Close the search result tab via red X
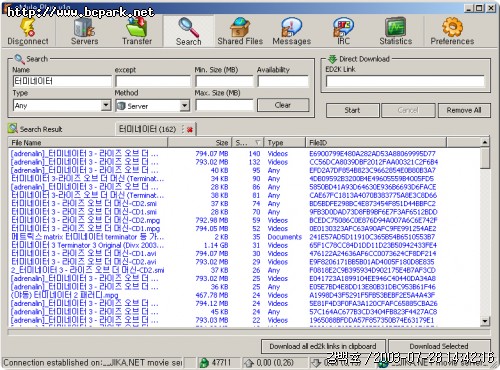 [190, 130]
